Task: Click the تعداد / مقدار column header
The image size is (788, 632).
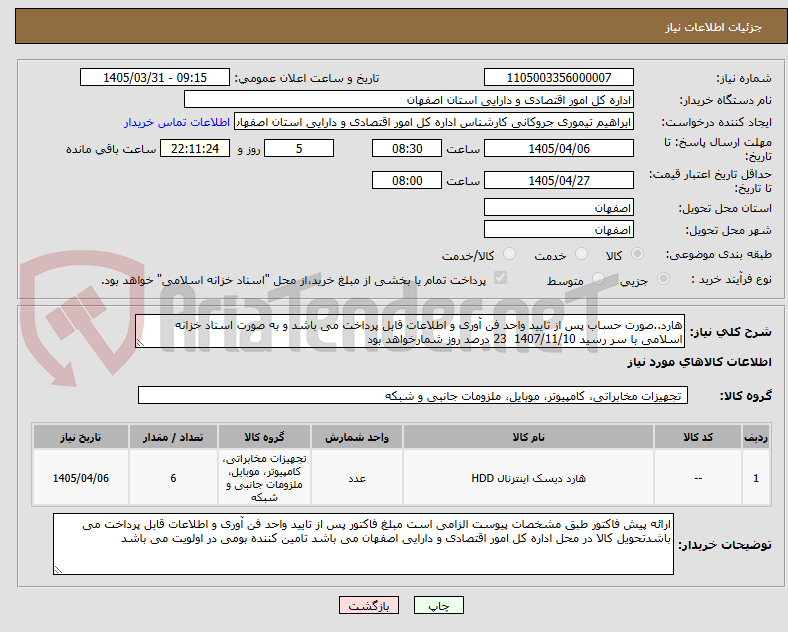Action: [x=173, y=437]
